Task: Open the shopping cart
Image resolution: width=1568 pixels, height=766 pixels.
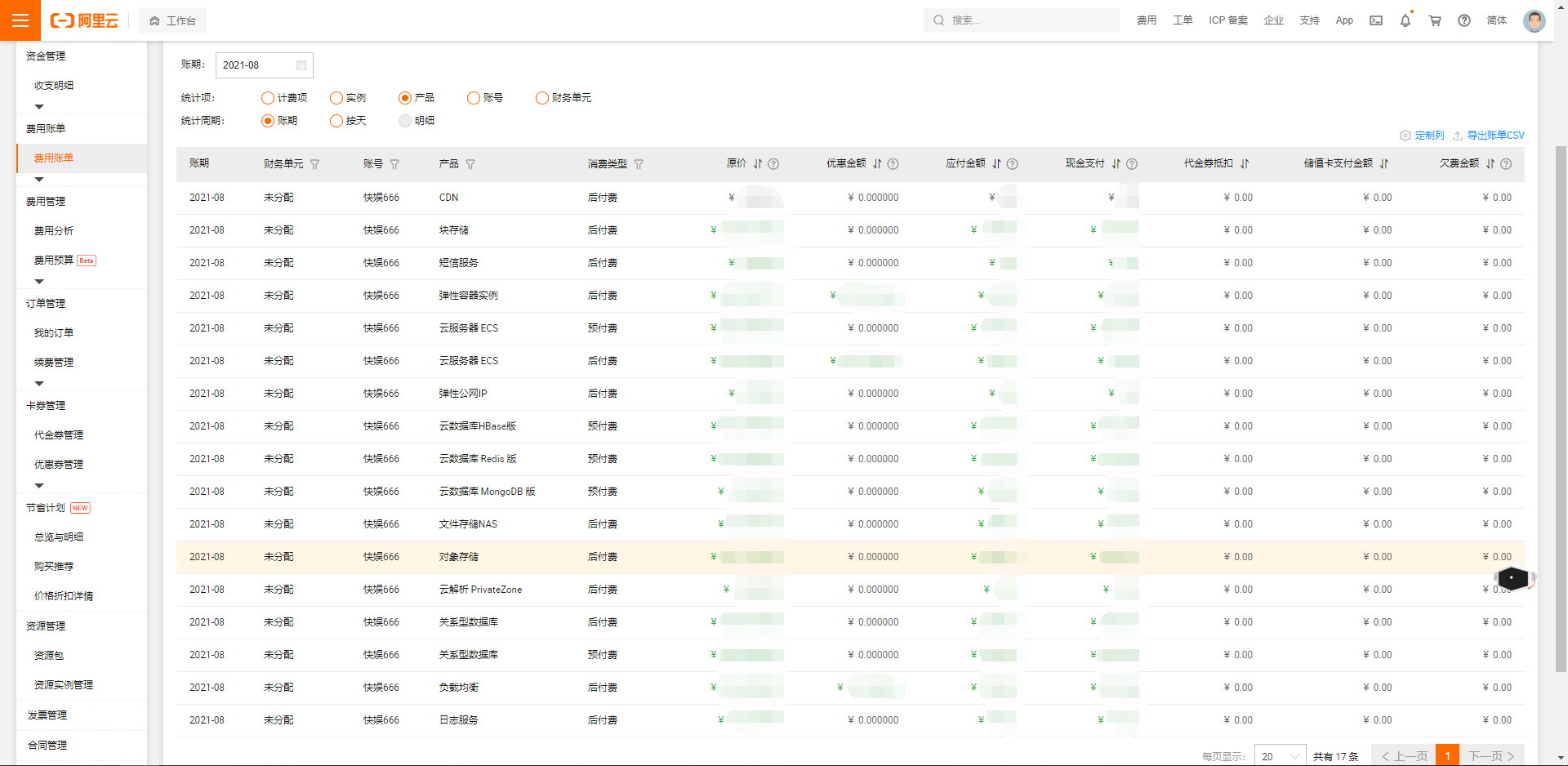Action: 1435,20
